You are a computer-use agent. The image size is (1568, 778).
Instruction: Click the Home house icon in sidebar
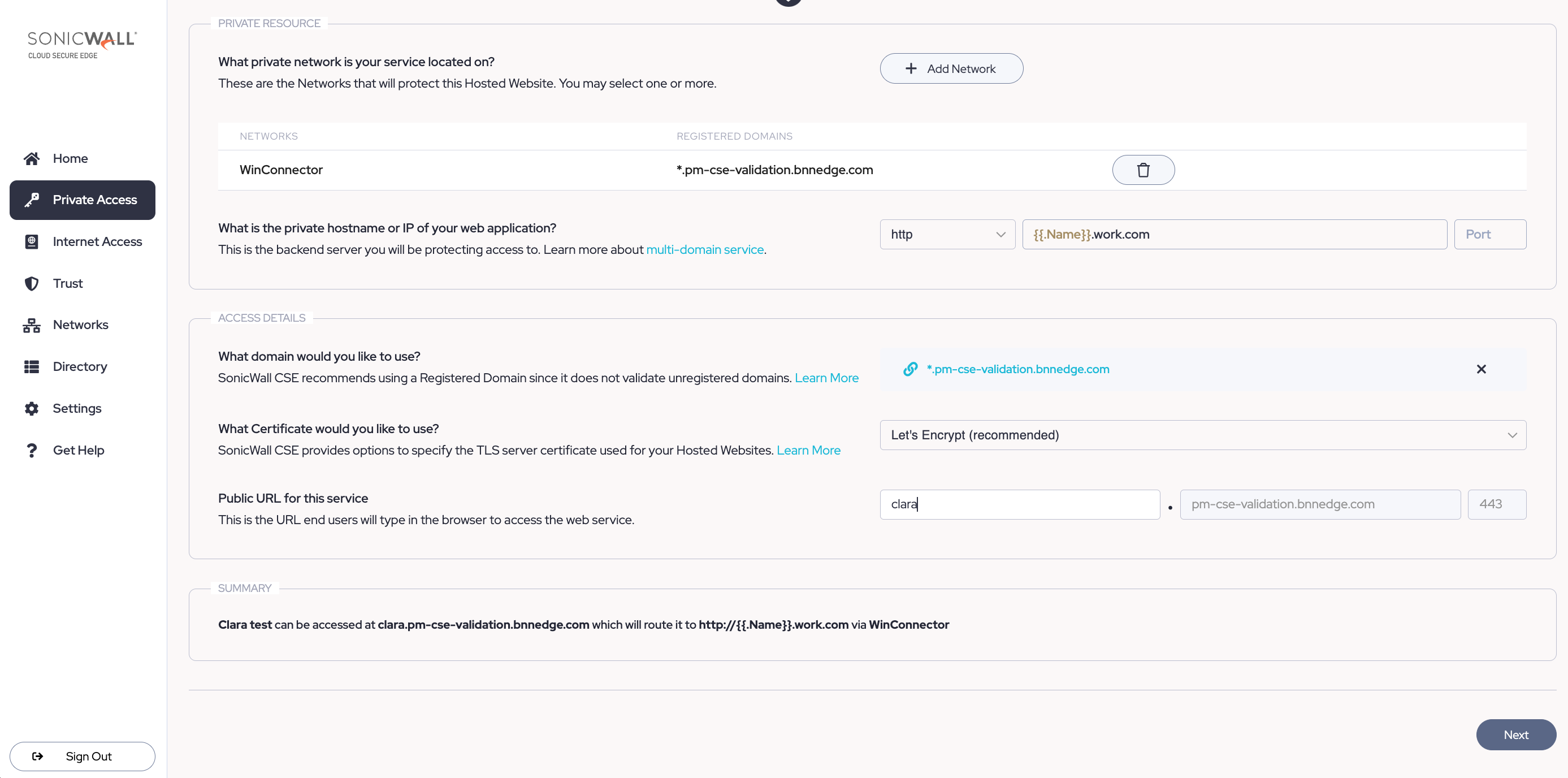[x=32, y=158]
